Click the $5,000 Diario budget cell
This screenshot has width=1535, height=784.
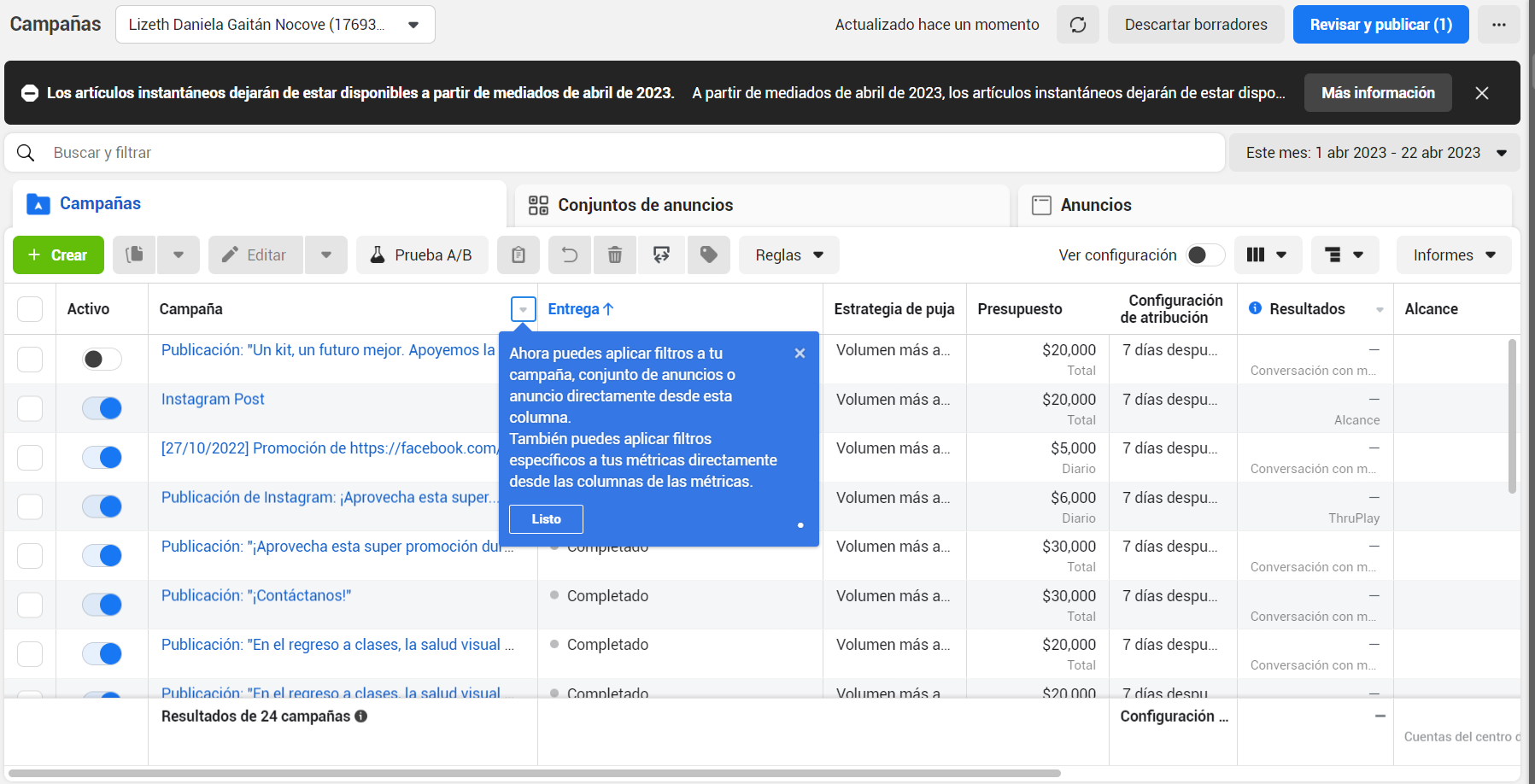(1038, 458)
